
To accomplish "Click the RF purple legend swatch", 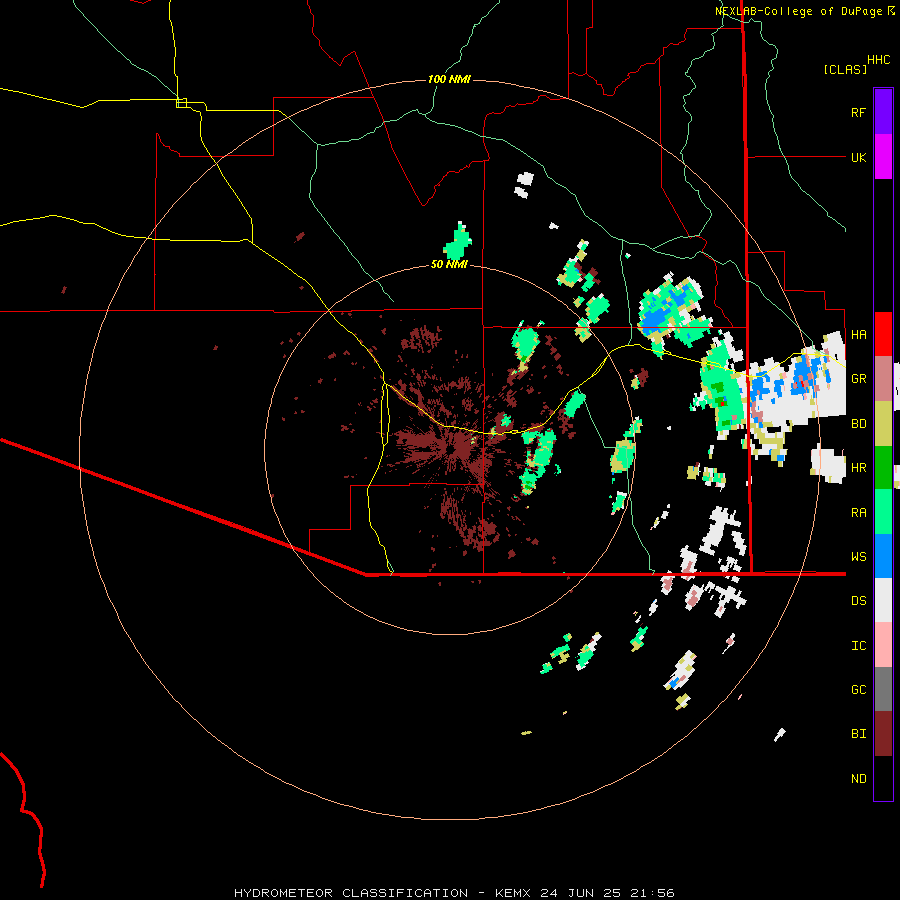I will tap(883, 112).
